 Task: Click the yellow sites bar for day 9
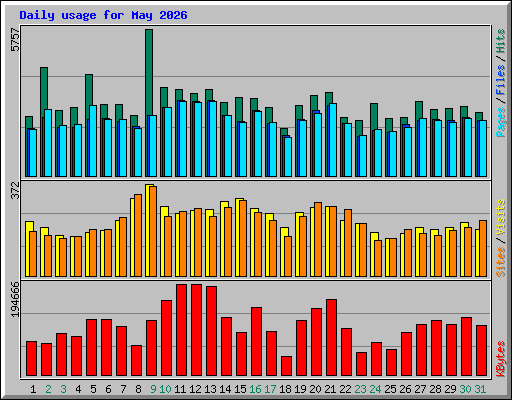click(x=148, y=230)
